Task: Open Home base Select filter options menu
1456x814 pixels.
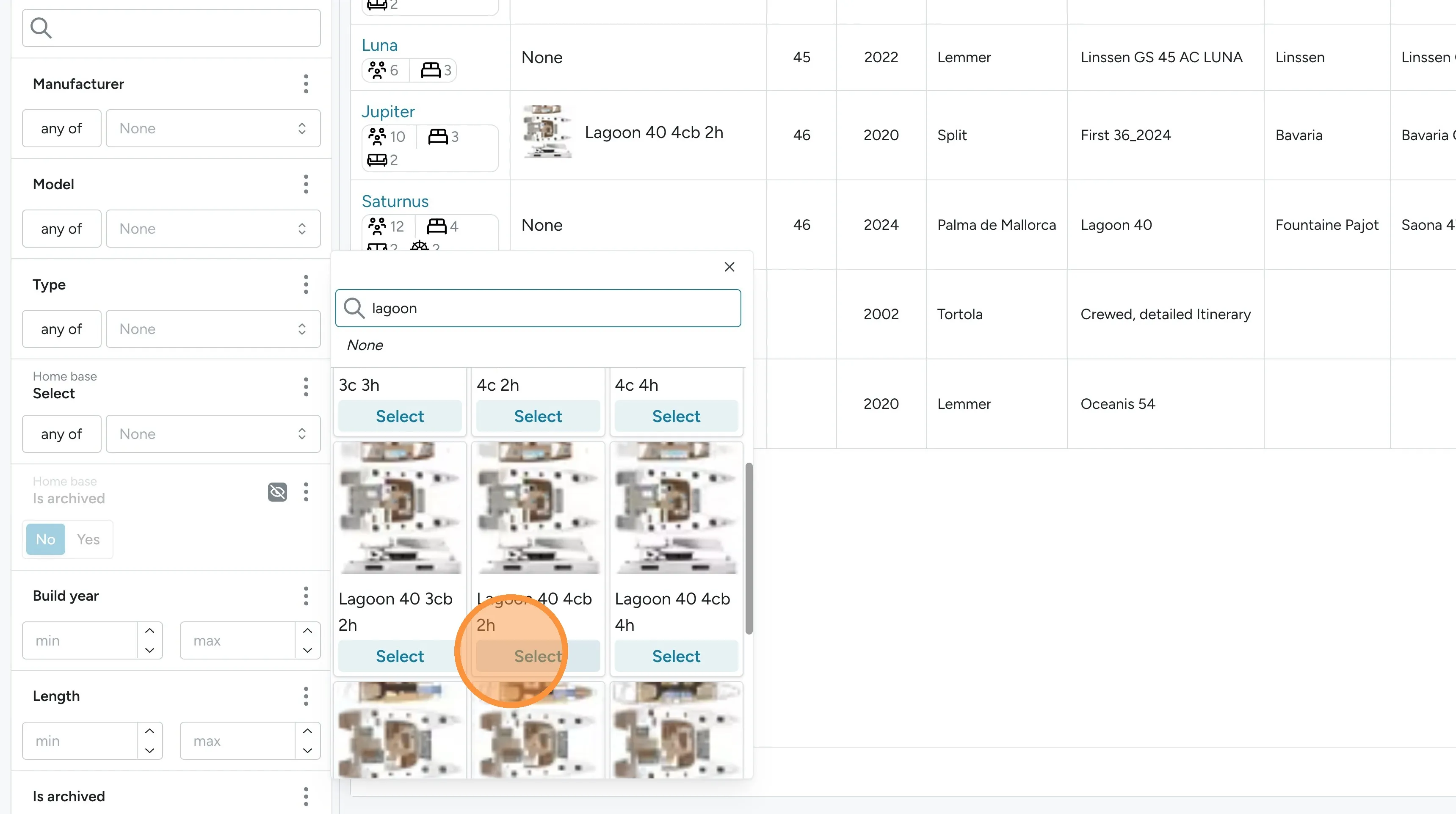Action: [306, 386]
